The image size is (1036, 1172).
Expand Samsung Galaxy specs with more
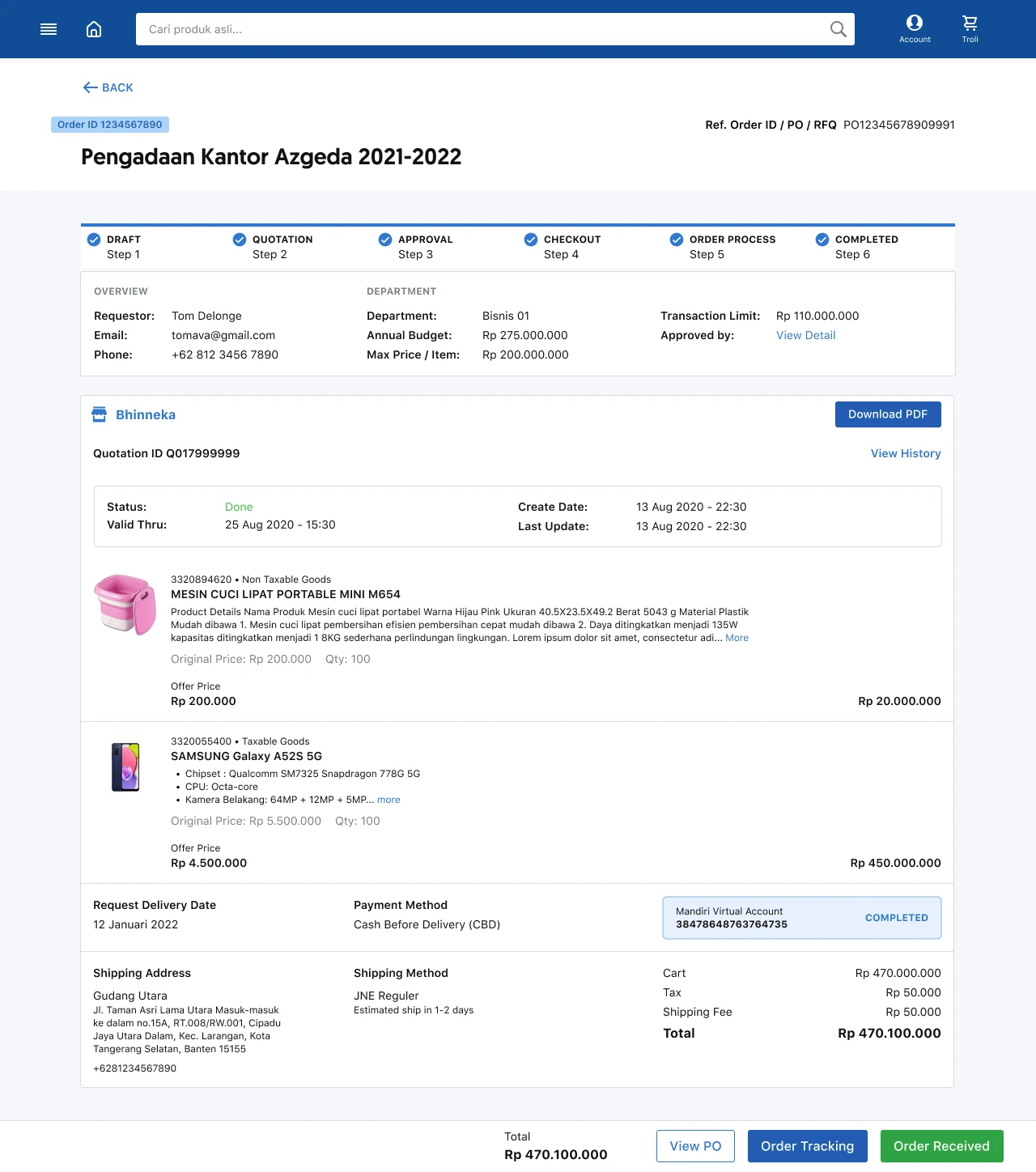point(388,800)
